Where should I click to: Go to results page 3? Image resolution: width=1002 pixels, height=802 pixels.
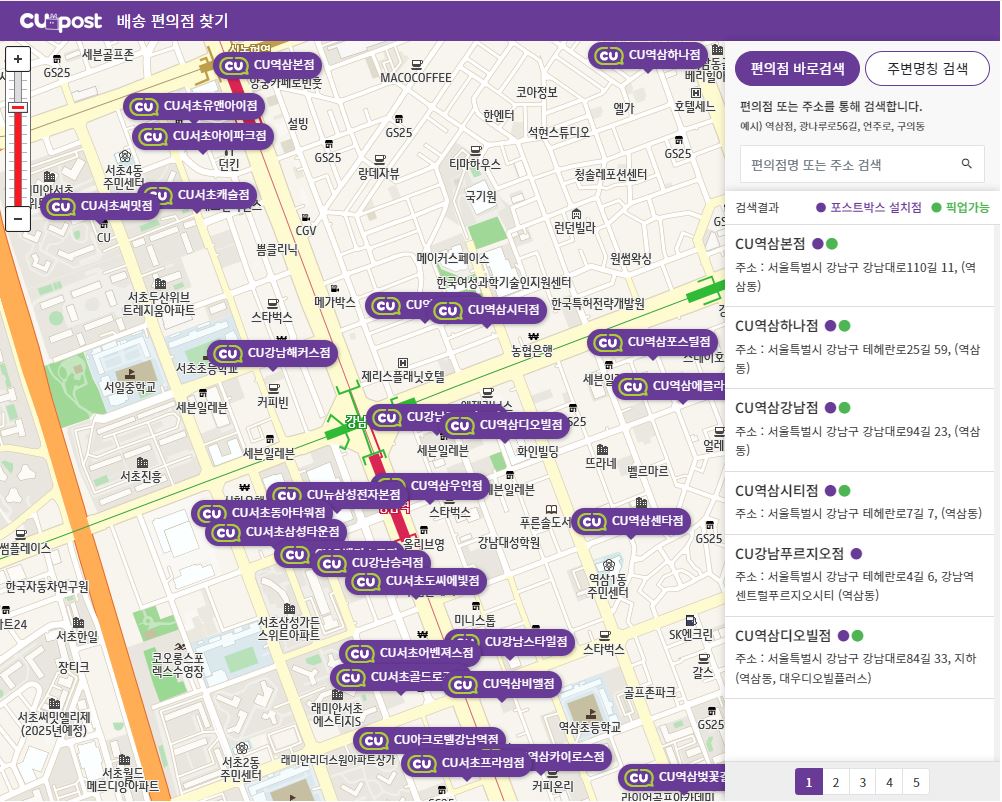862,783
